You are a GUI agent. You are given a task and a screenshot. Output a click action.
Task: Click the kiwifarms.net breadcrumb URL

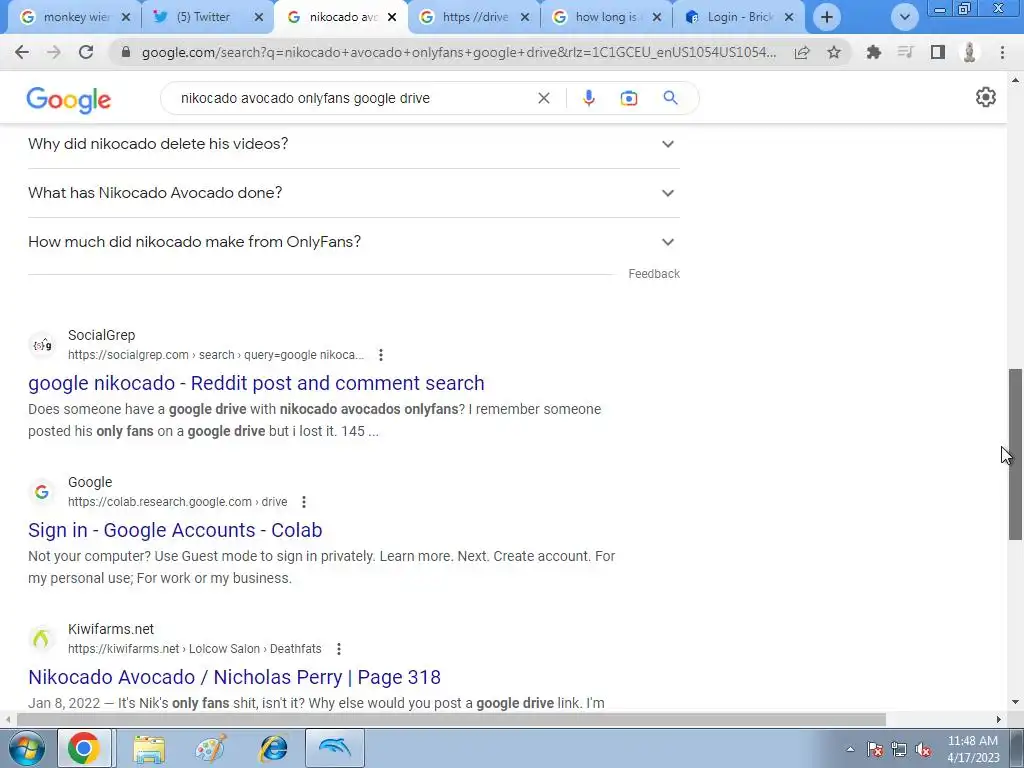click(195, 648)
